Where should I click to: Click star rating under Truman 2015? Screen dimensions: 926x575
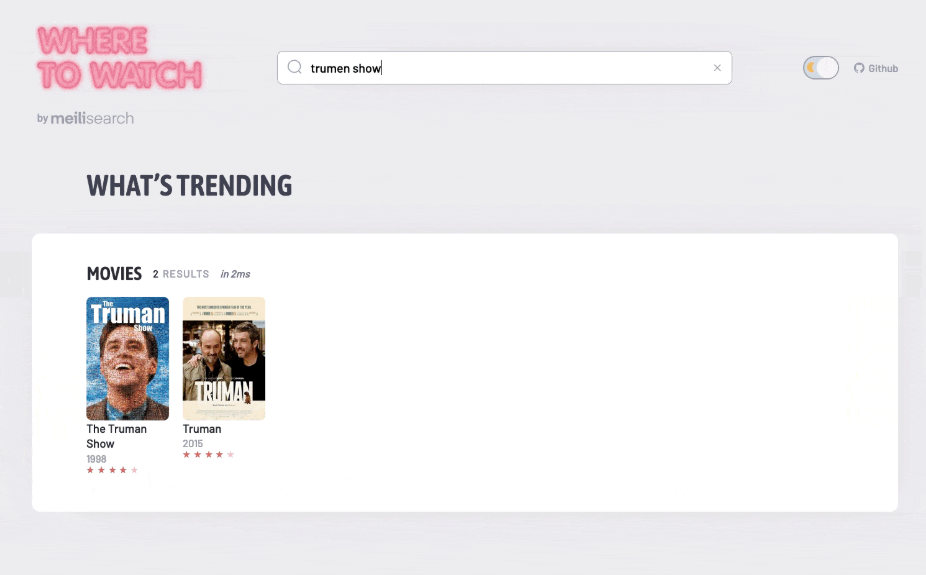click(208, 455)
